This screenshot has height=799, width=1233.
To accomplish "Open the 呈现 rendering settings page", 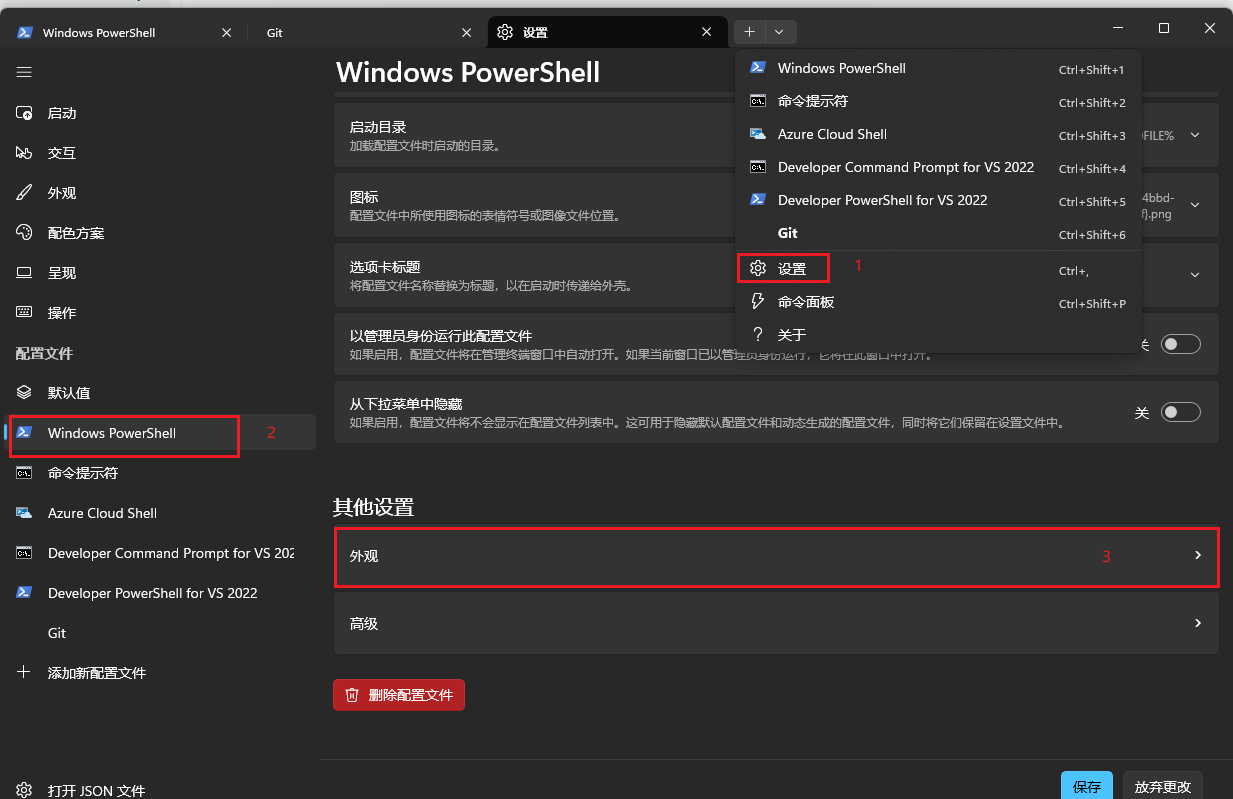I will click(62, 273).
